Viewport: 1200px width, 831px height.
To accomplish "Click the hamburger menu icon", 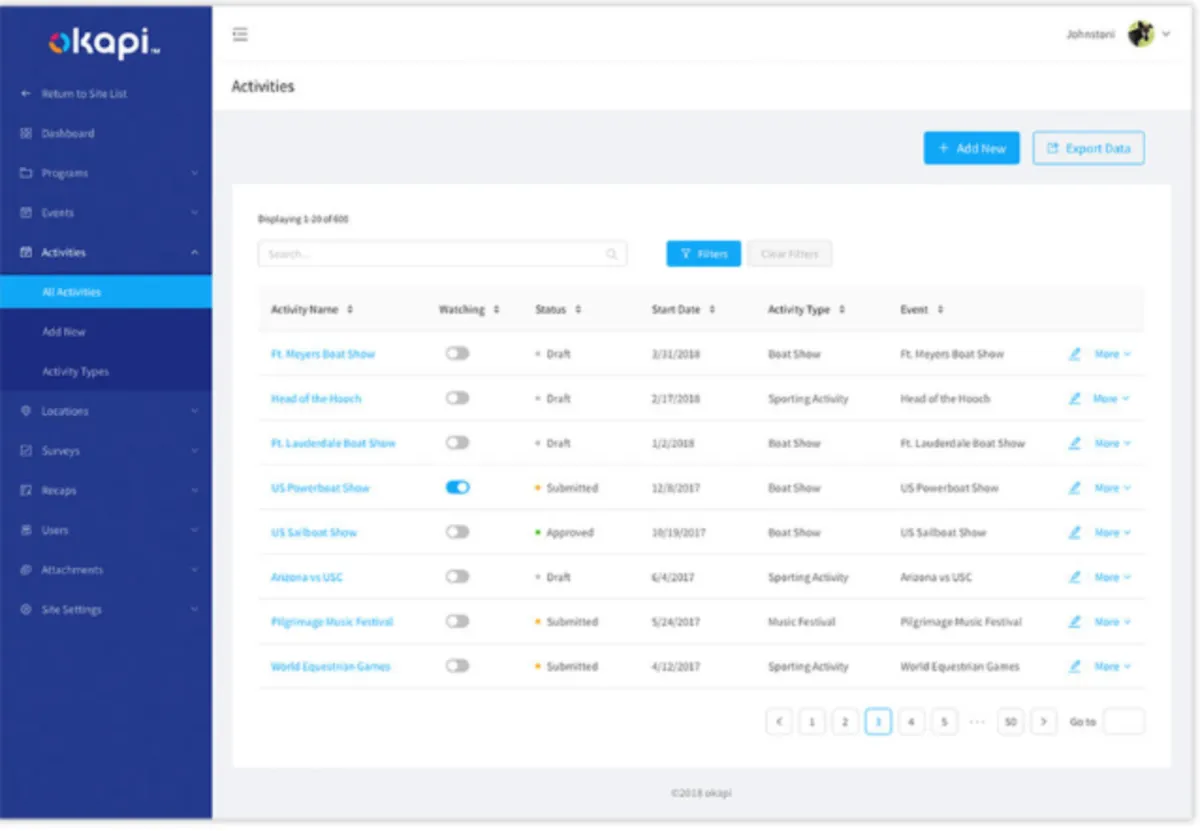I will pos(240,35).
